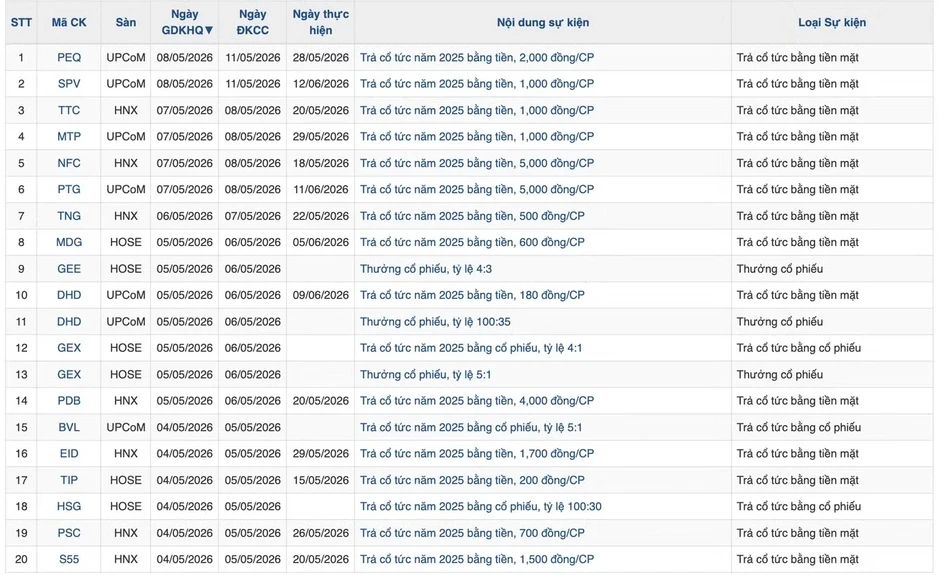Screen dimensions: 939x575
Task: Click the Nội dung sự kiện column header
Action: click(x=543, y=22)
